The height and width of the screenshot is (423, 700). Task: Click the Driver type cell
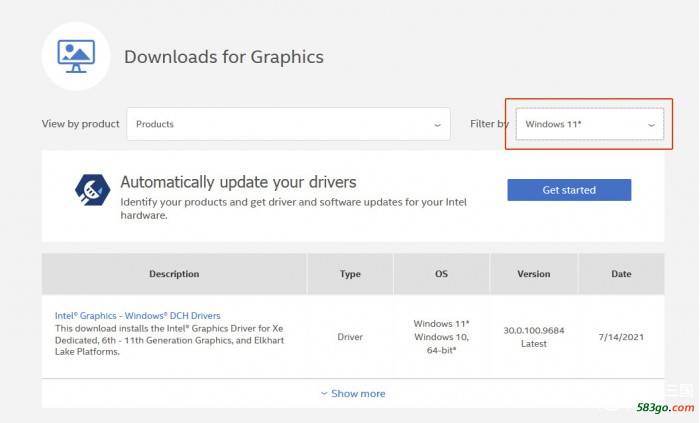tap(350, 337)
